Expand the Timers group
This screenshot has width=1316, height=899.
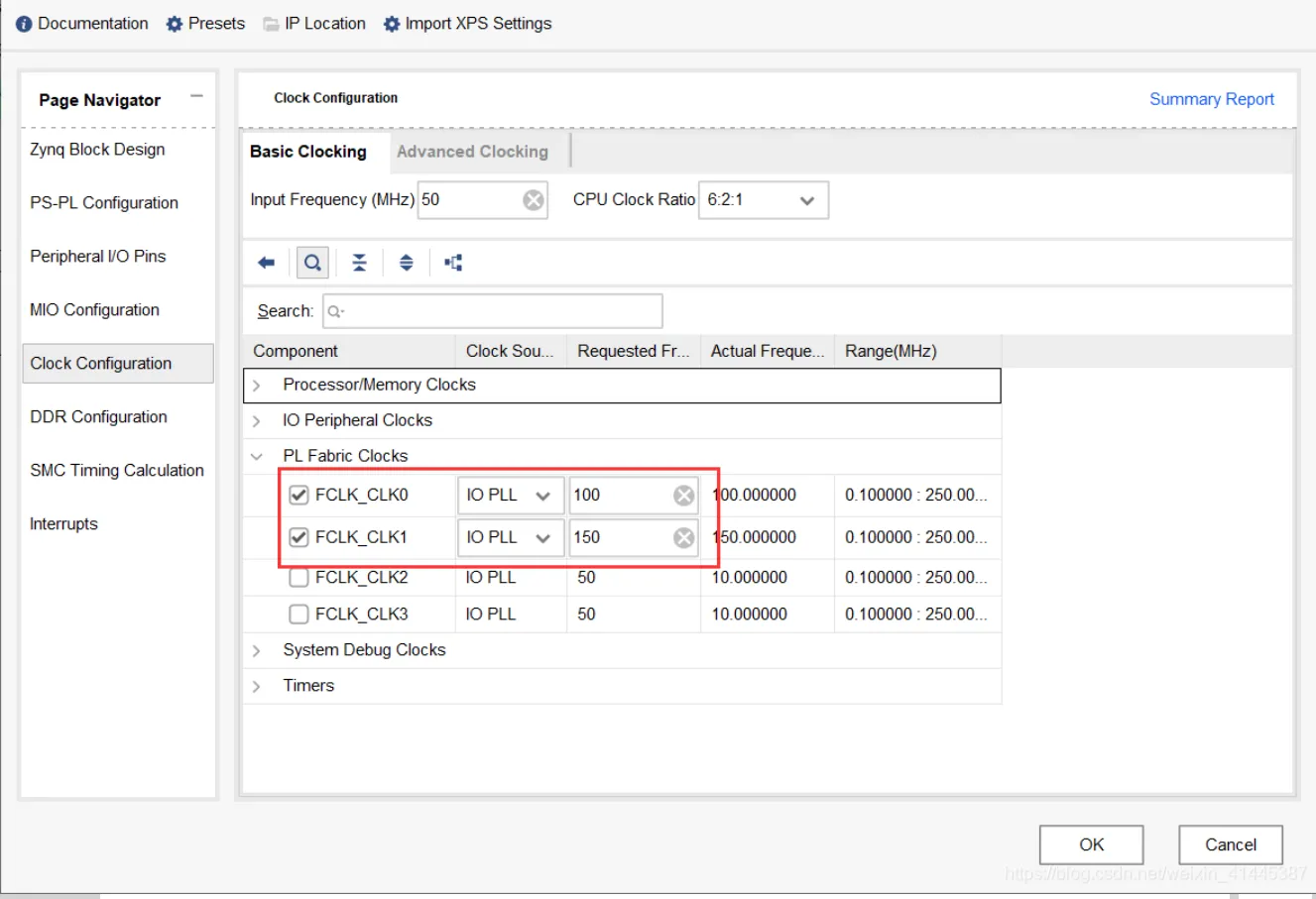(x=257, y=687)
